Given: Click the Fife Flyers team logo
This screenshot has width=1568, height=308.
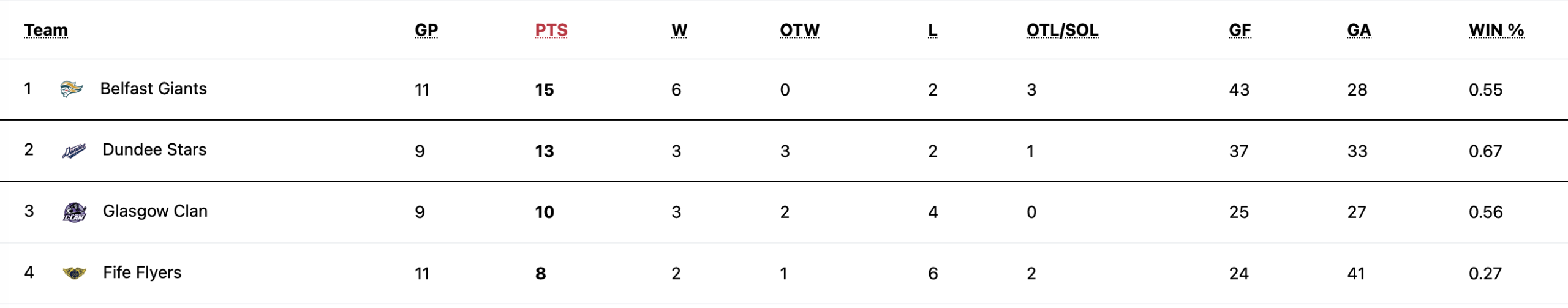Looking at the screenshot, I should click(x=75, y=273).
